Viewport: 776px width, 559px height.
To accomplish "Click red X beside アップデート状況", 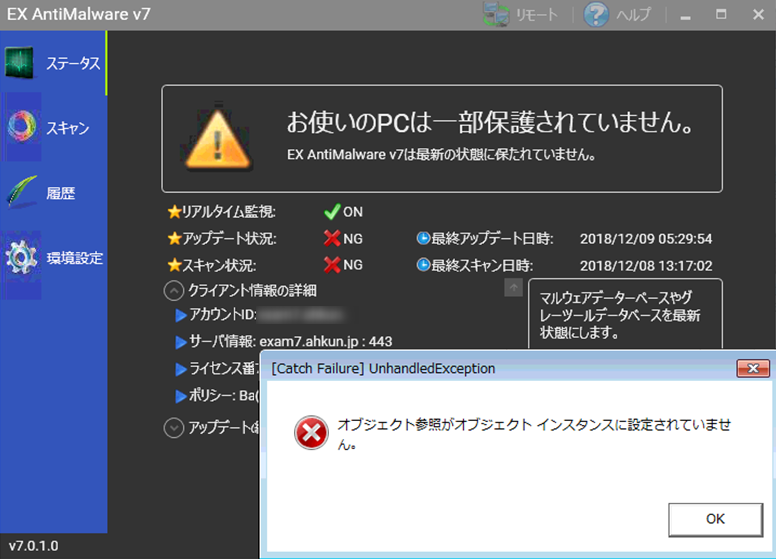I will click(332, 238).
